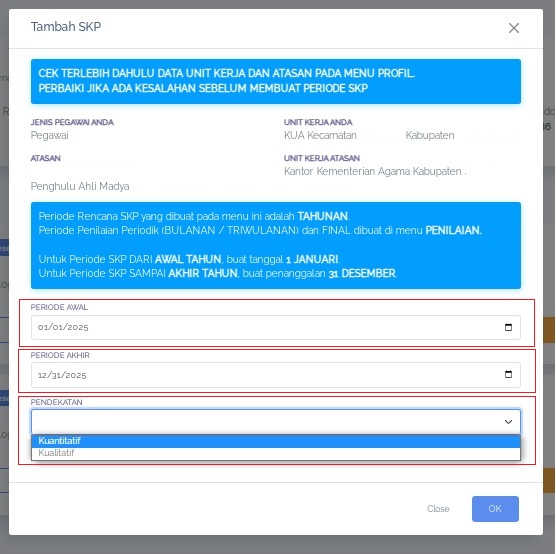Click the Penghulu Ahli Madya text
Viewport: 556px width, 554px height.
80,186
